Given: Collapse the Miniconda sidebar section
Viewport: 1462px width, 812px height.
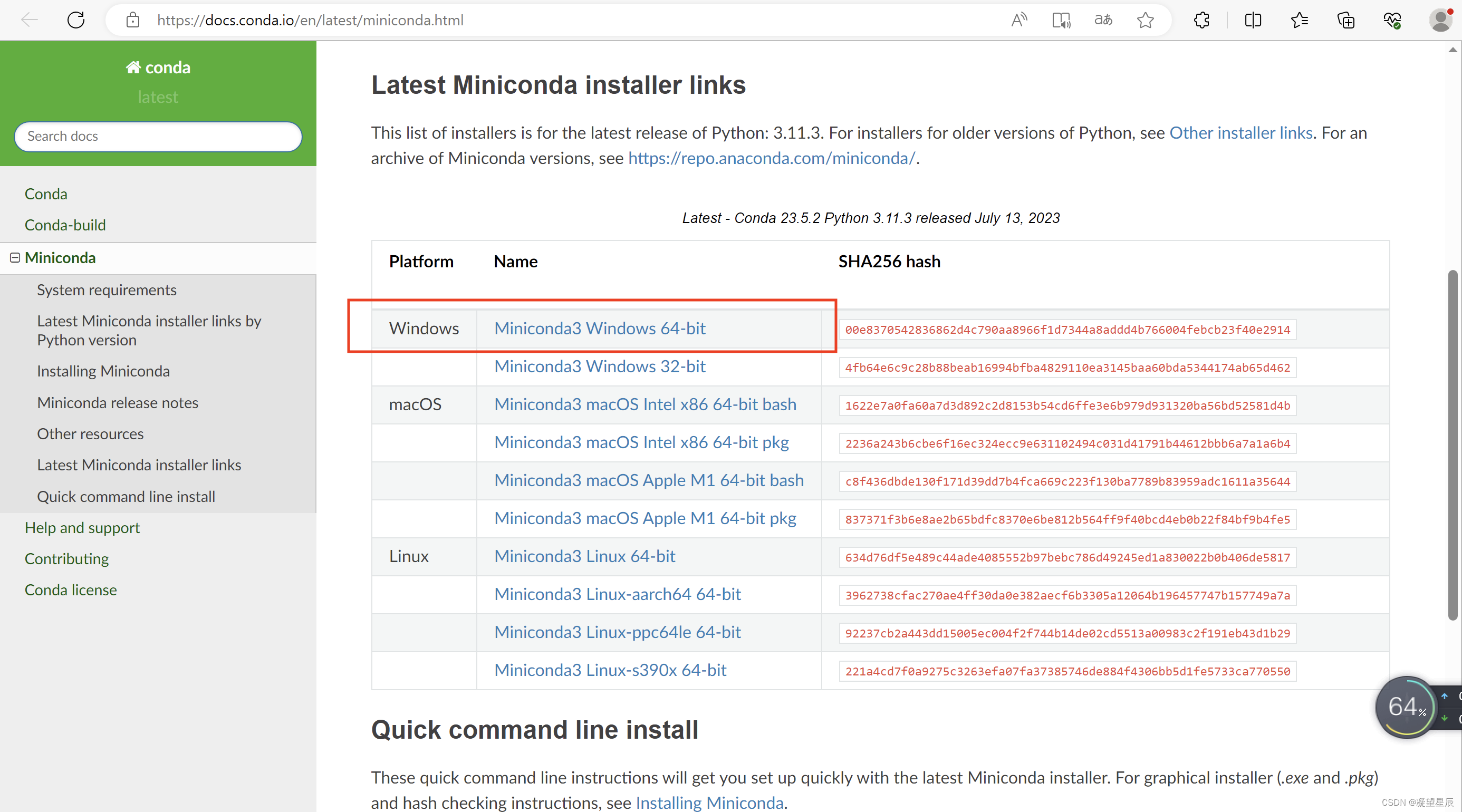Looking at the screenshot, I should pyautogui.click(x=15, y=258).
